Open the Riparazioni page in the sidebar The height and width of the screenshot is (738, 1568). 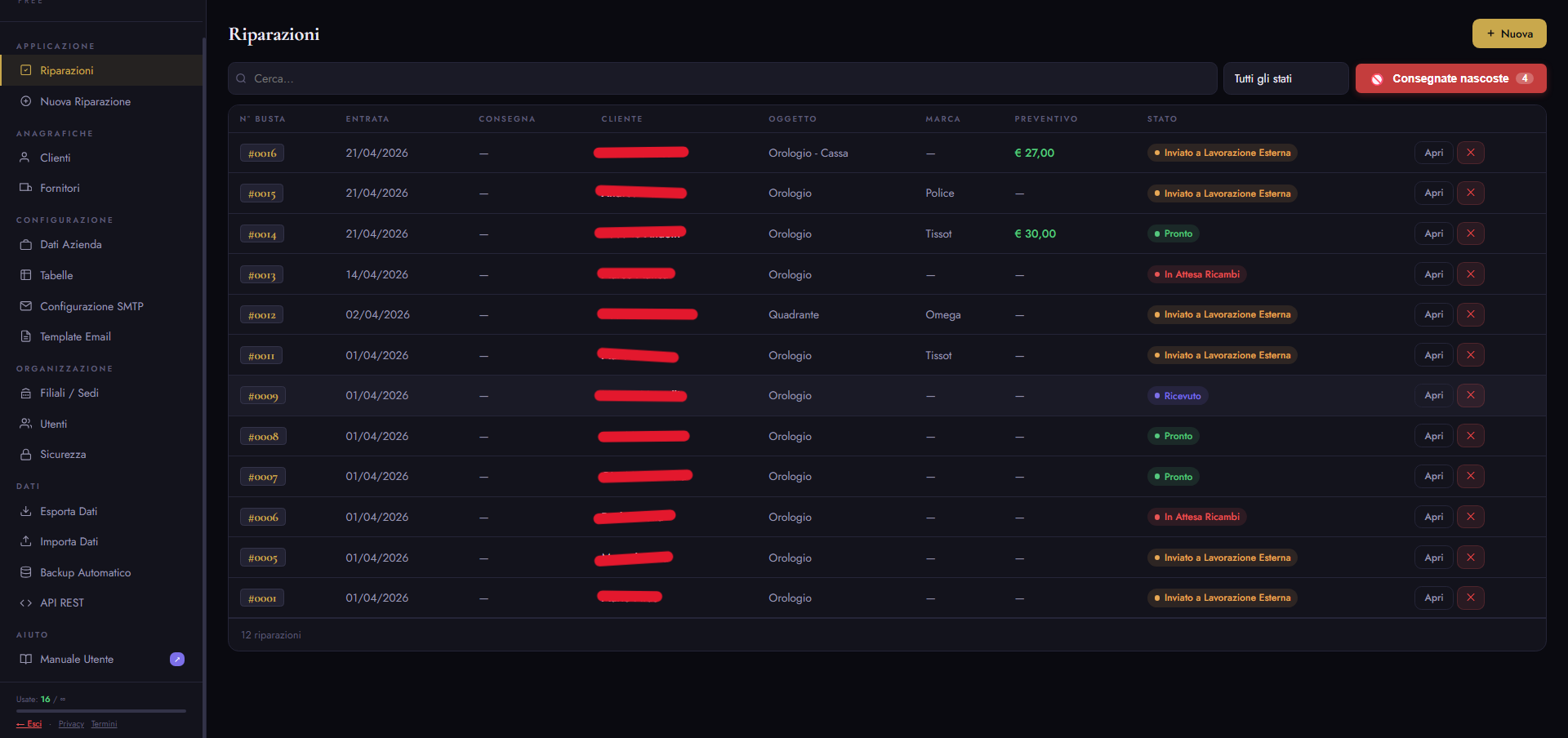click(x=101, y=70)
